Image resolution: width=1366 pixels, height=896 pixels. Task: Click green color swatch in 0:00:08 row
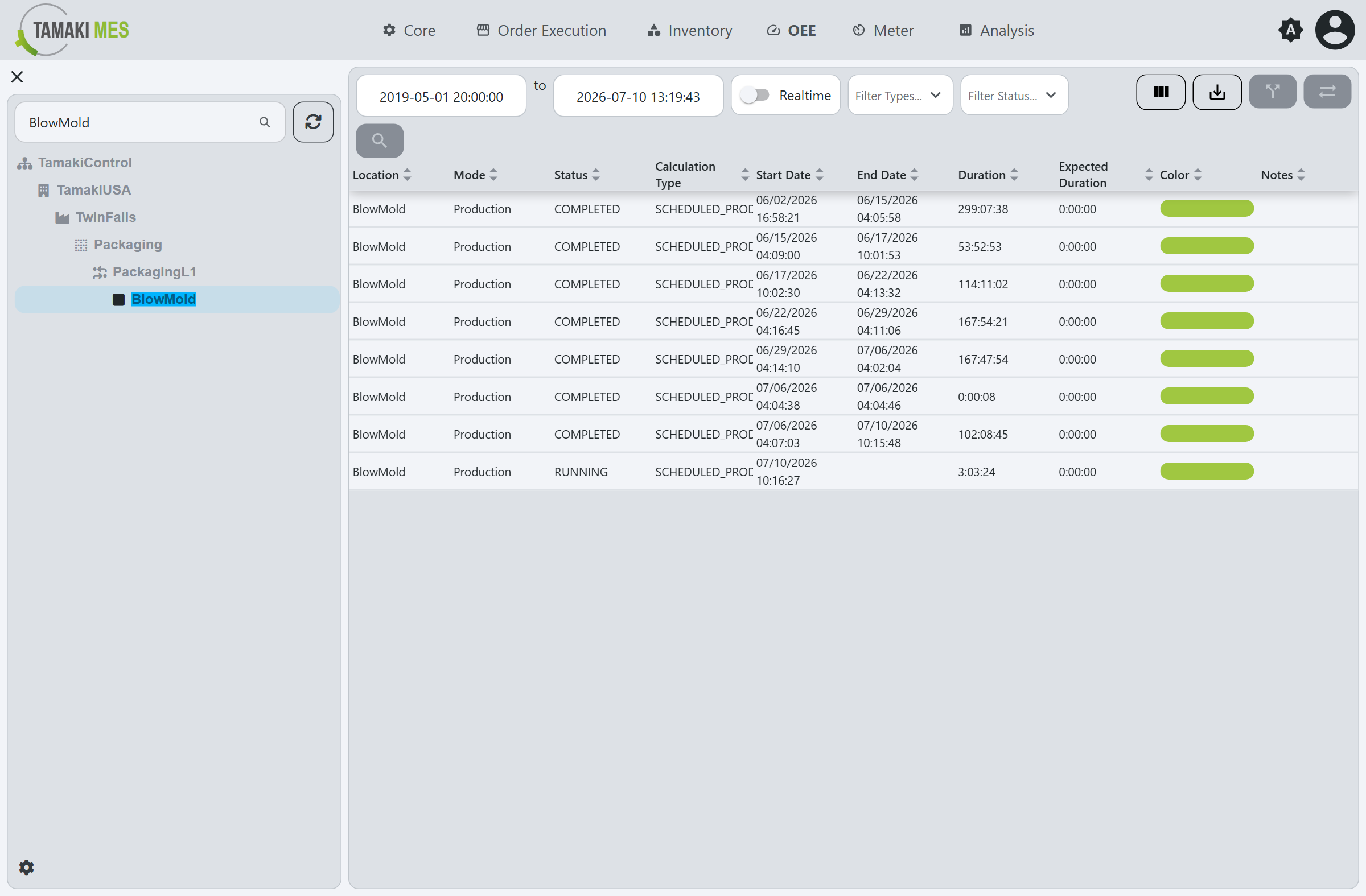[x=1207, y=396]
